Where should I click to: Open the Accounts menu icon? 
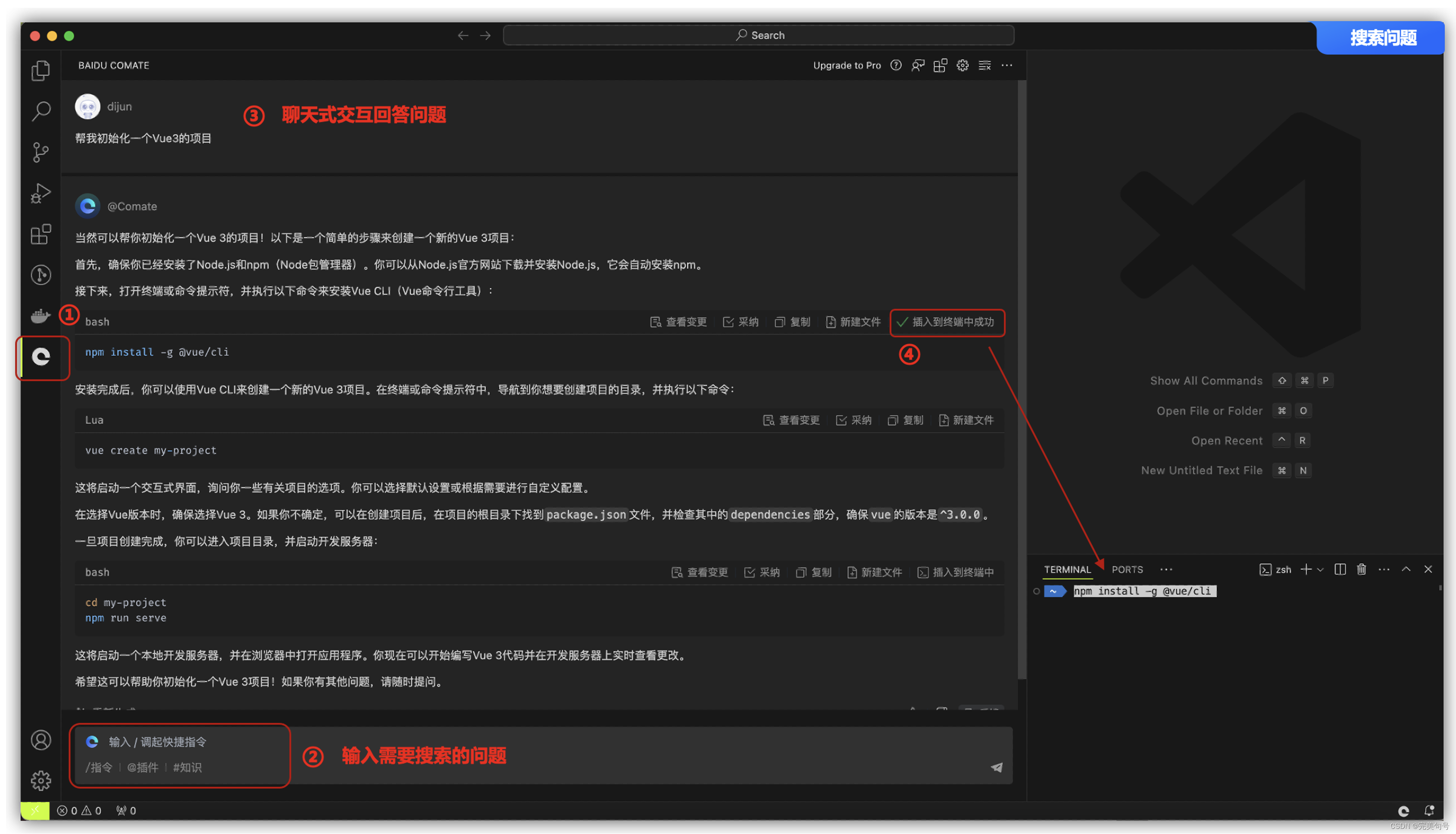click(41, 740)
